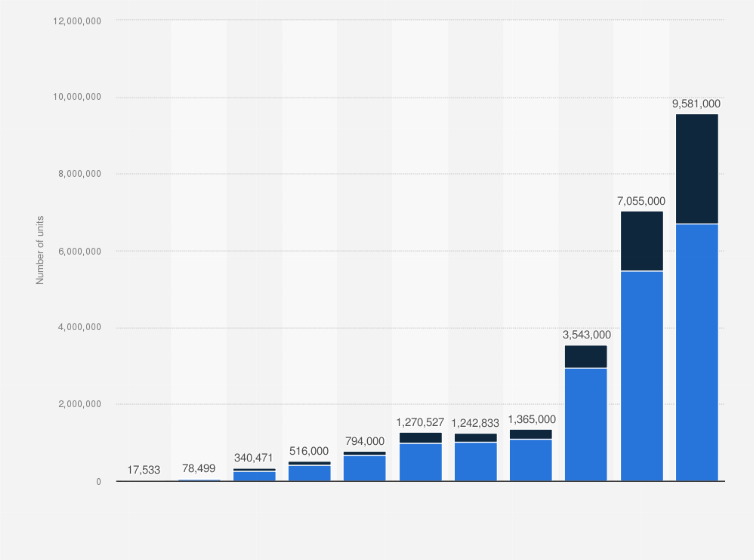
Task: Click the 1,365,000 value label
Action: 531,419
